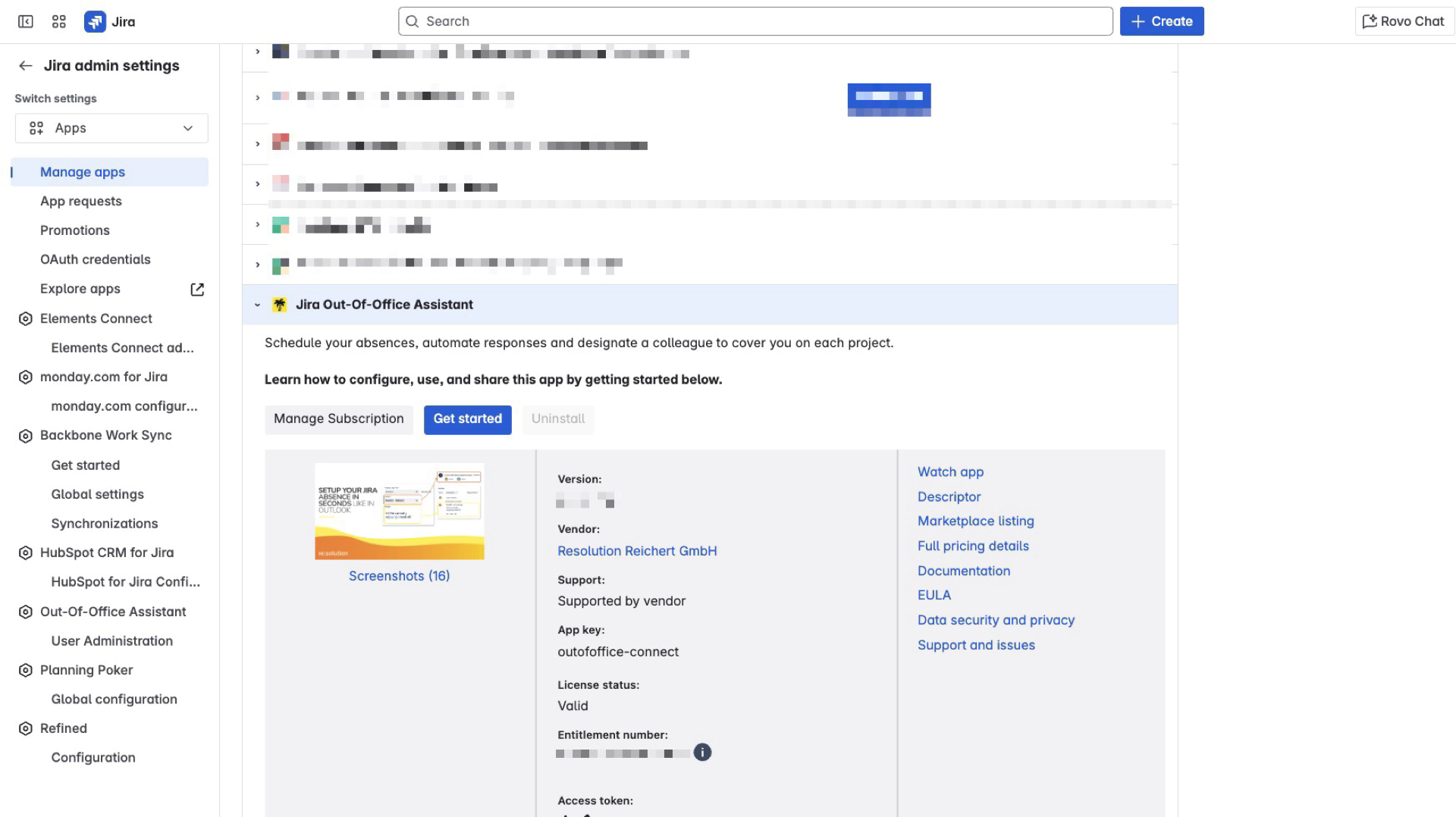1456x817 pixels.
Task: Click the Jira logo icon
Action: point(95,21)
